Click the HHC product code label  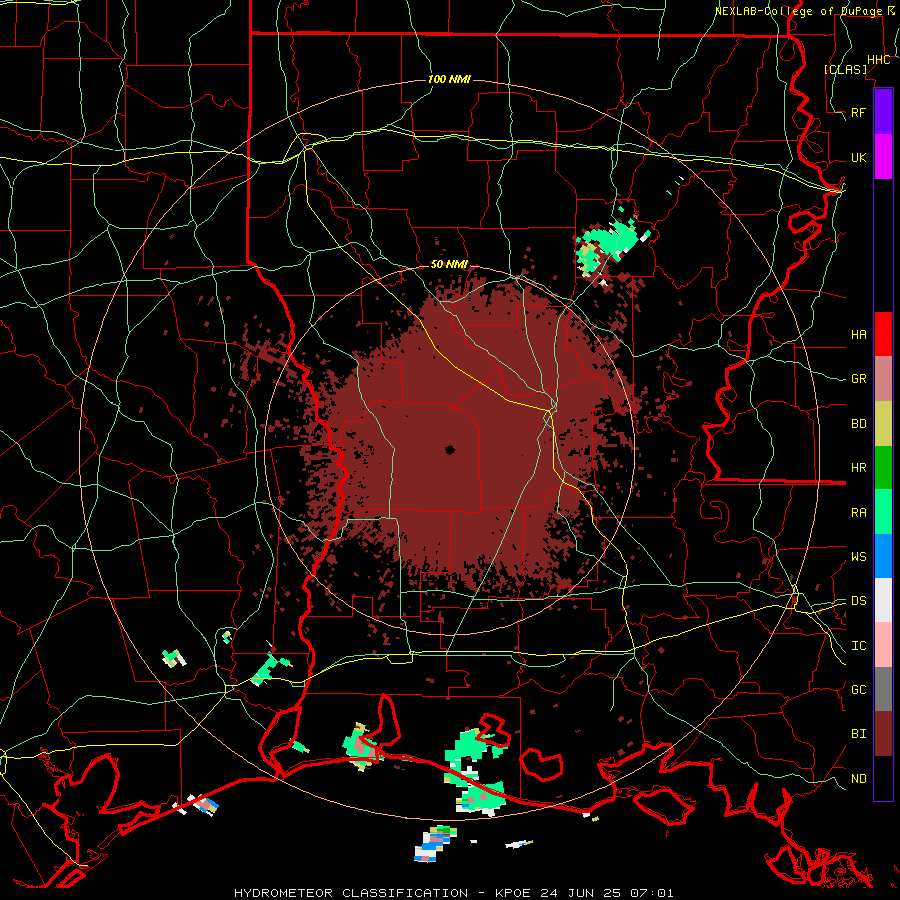coord(879,60)
